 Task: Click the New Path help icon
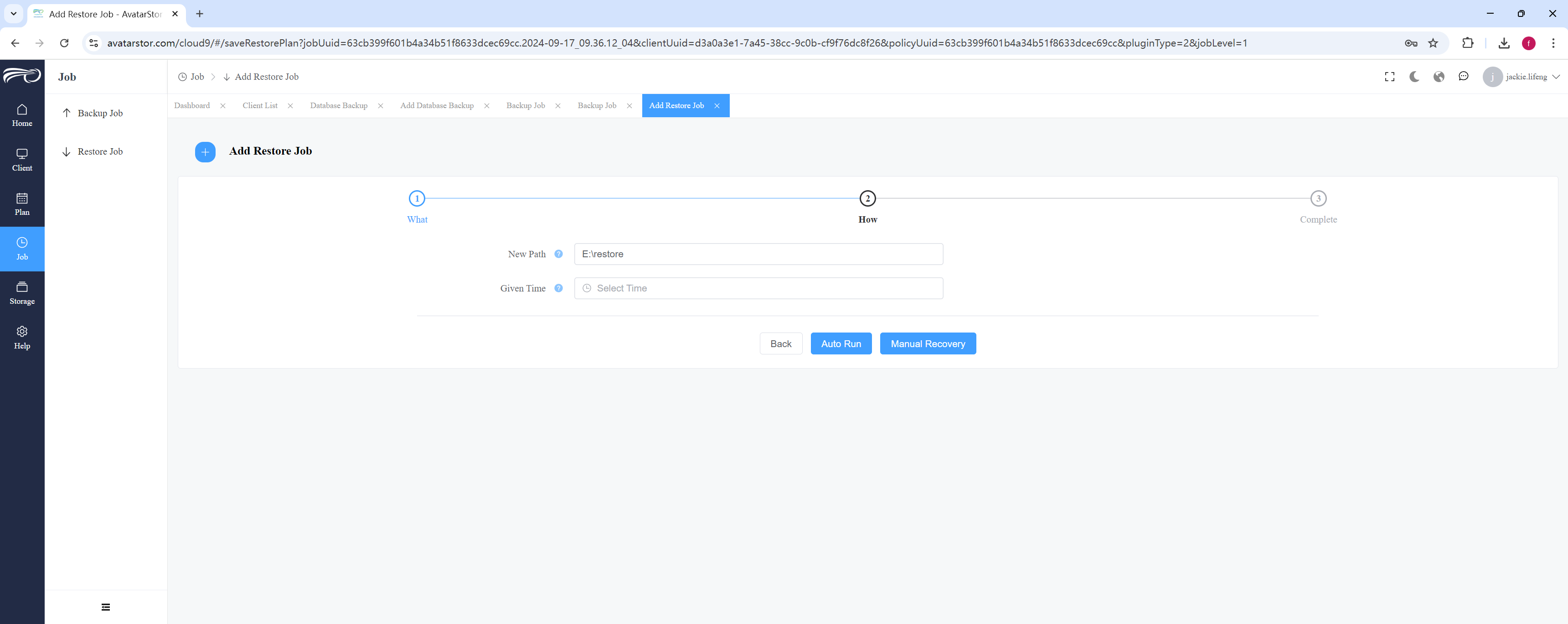pos(558,254)
